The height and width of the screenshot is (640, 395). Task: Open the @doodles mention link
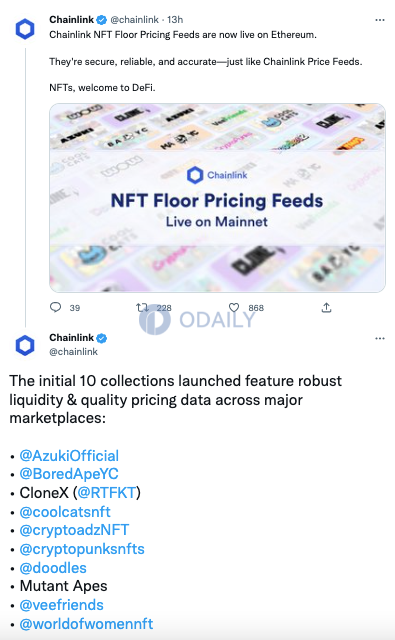click(53, 568)
